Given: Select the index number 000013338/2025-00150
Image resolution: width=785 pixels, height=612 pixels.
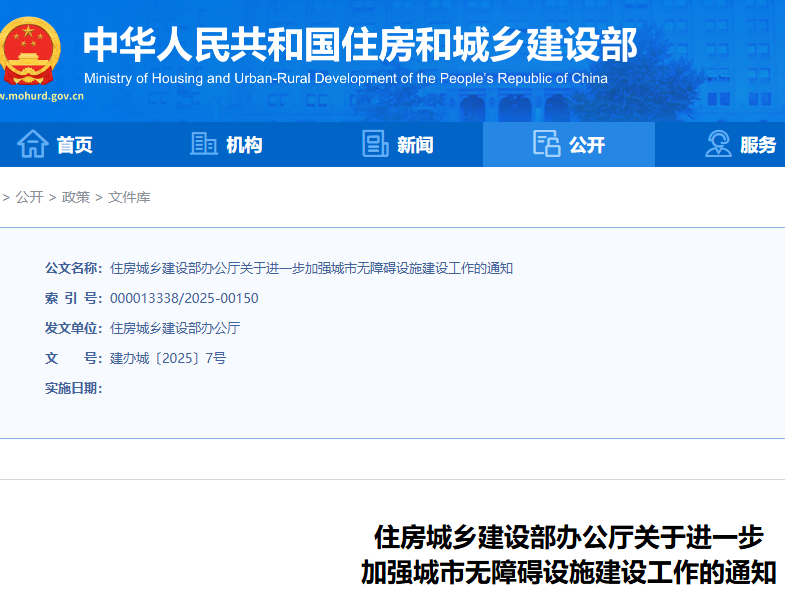Looking at the screenshot, I should pyautogui.click(x=184, y=298).
